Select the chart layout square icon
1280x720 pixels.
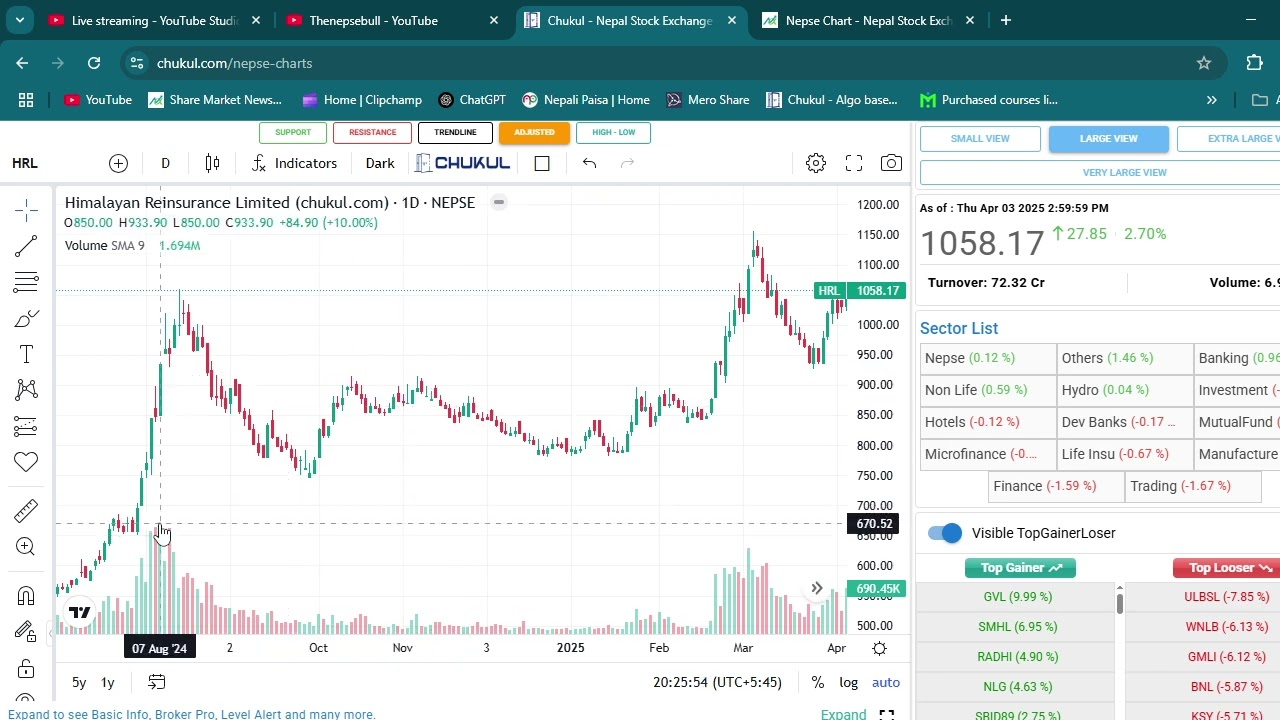coord(542,163)
